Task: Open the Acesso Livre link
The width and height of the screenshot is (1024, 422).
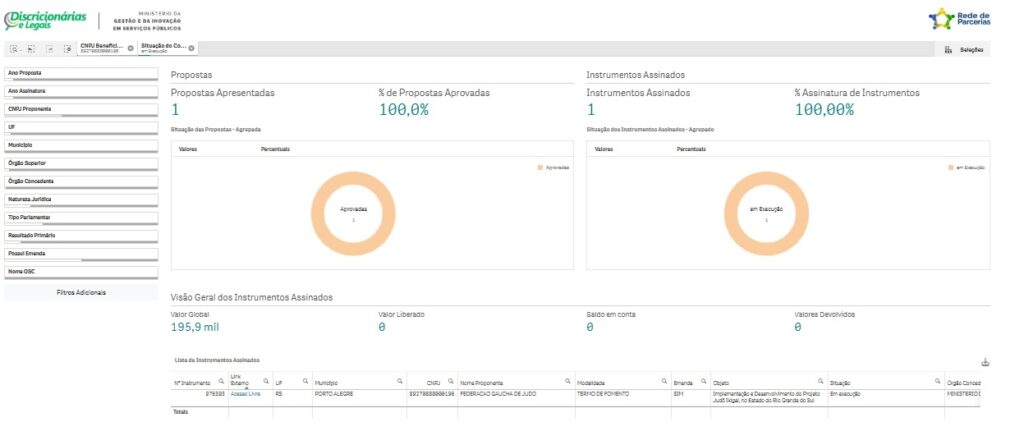Action: pyautogui.click(x=245, y=394)
